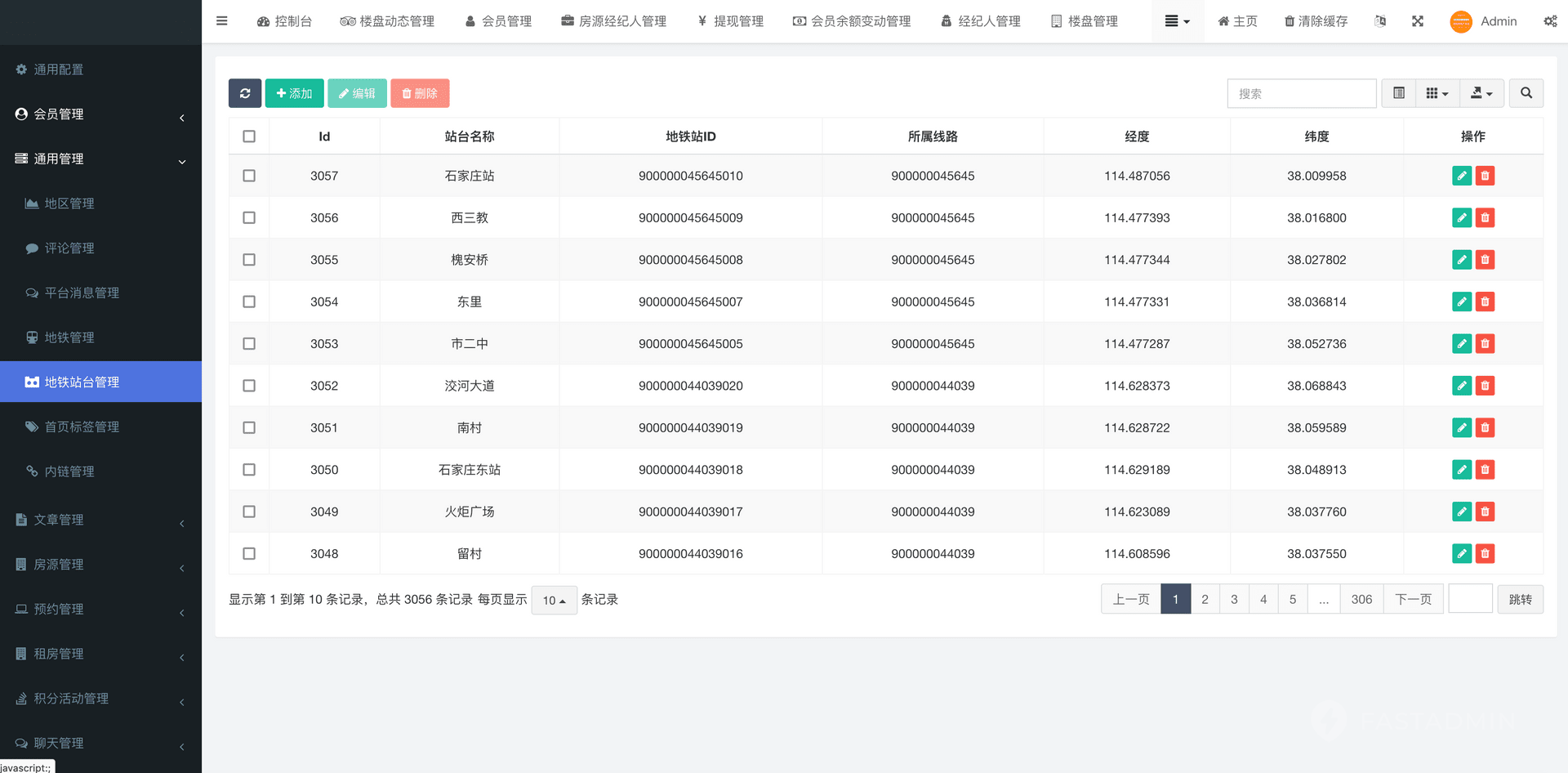Image resolution: width=1568 pixels, height=773 pixels.
Task: Check the box for row 3053
Action: click(249, 343)
